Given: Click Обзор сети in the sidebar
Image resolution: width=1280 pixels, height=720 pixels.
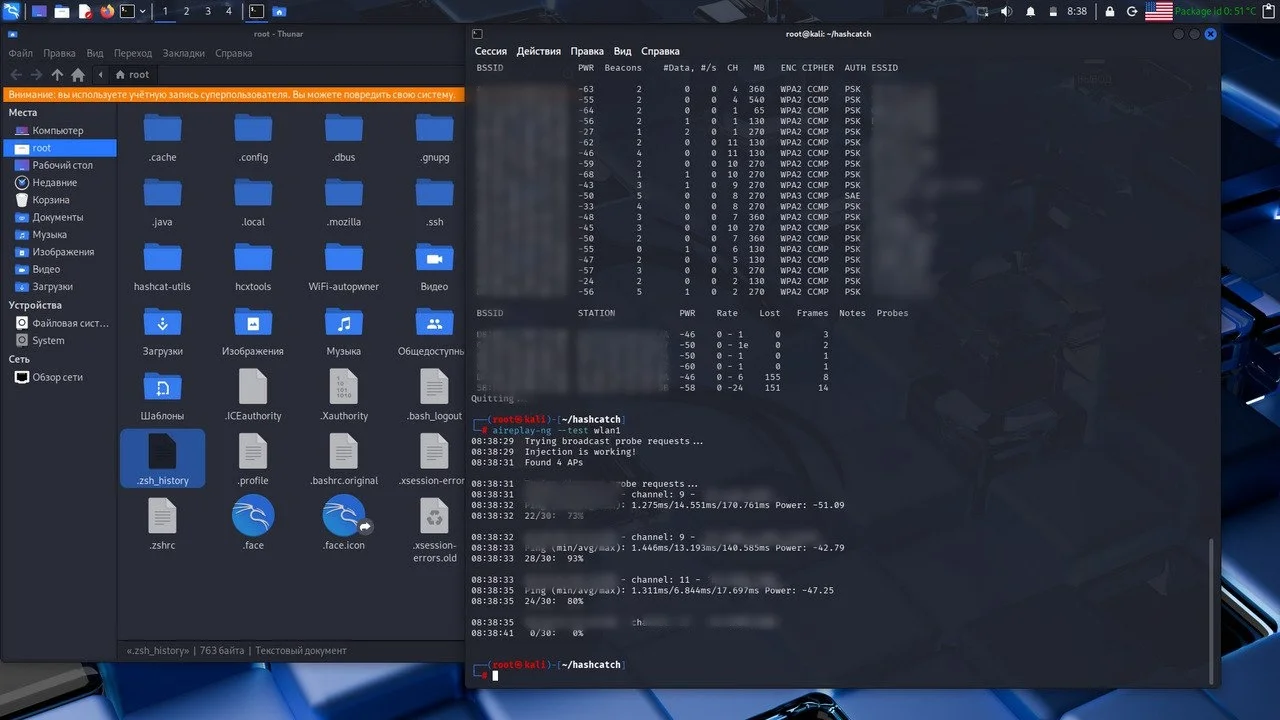Looking at the screenshot, I should tap(57, 377).
